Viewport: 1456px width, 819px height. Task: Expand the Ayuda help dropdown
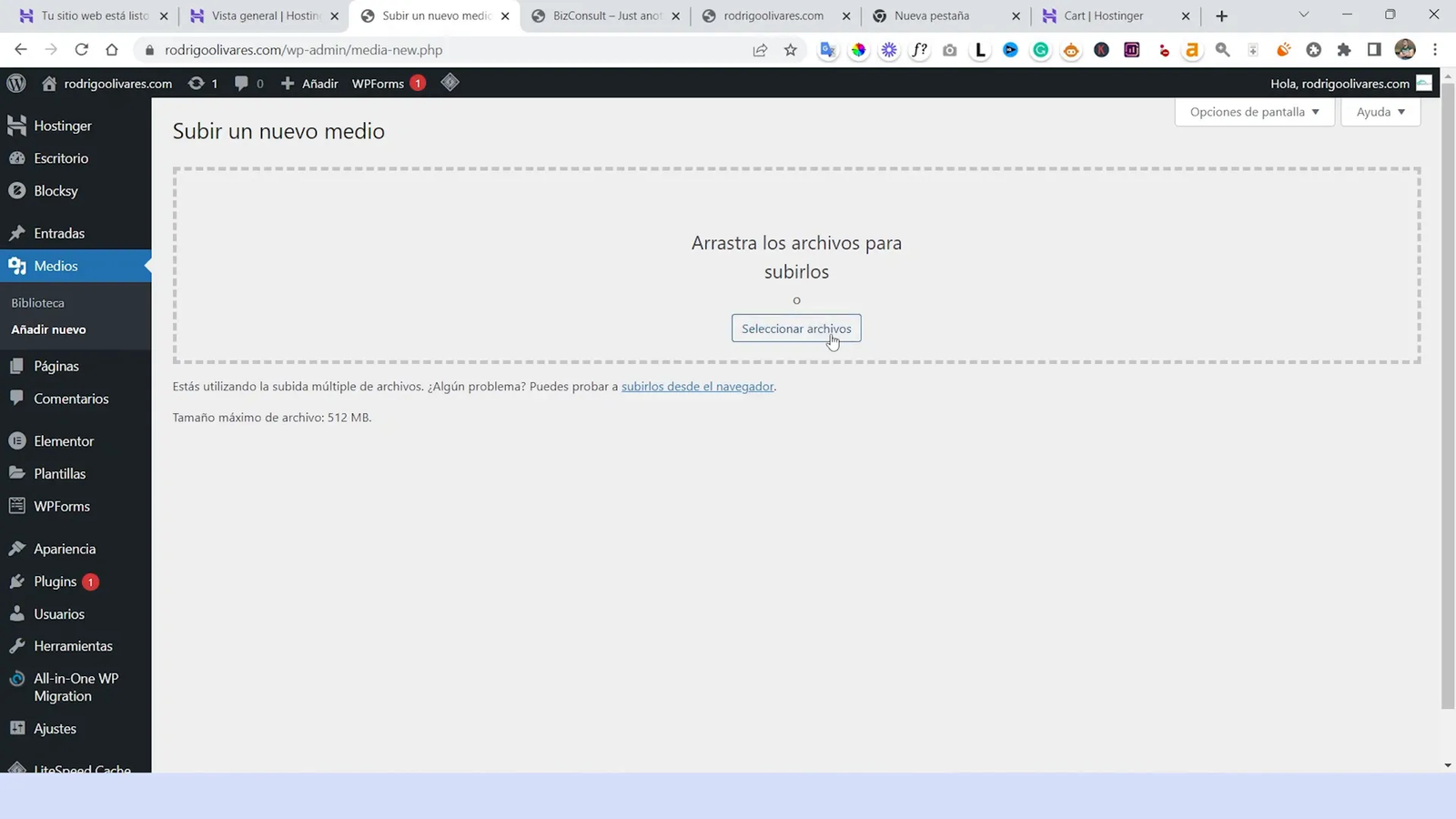point(1380,112)
